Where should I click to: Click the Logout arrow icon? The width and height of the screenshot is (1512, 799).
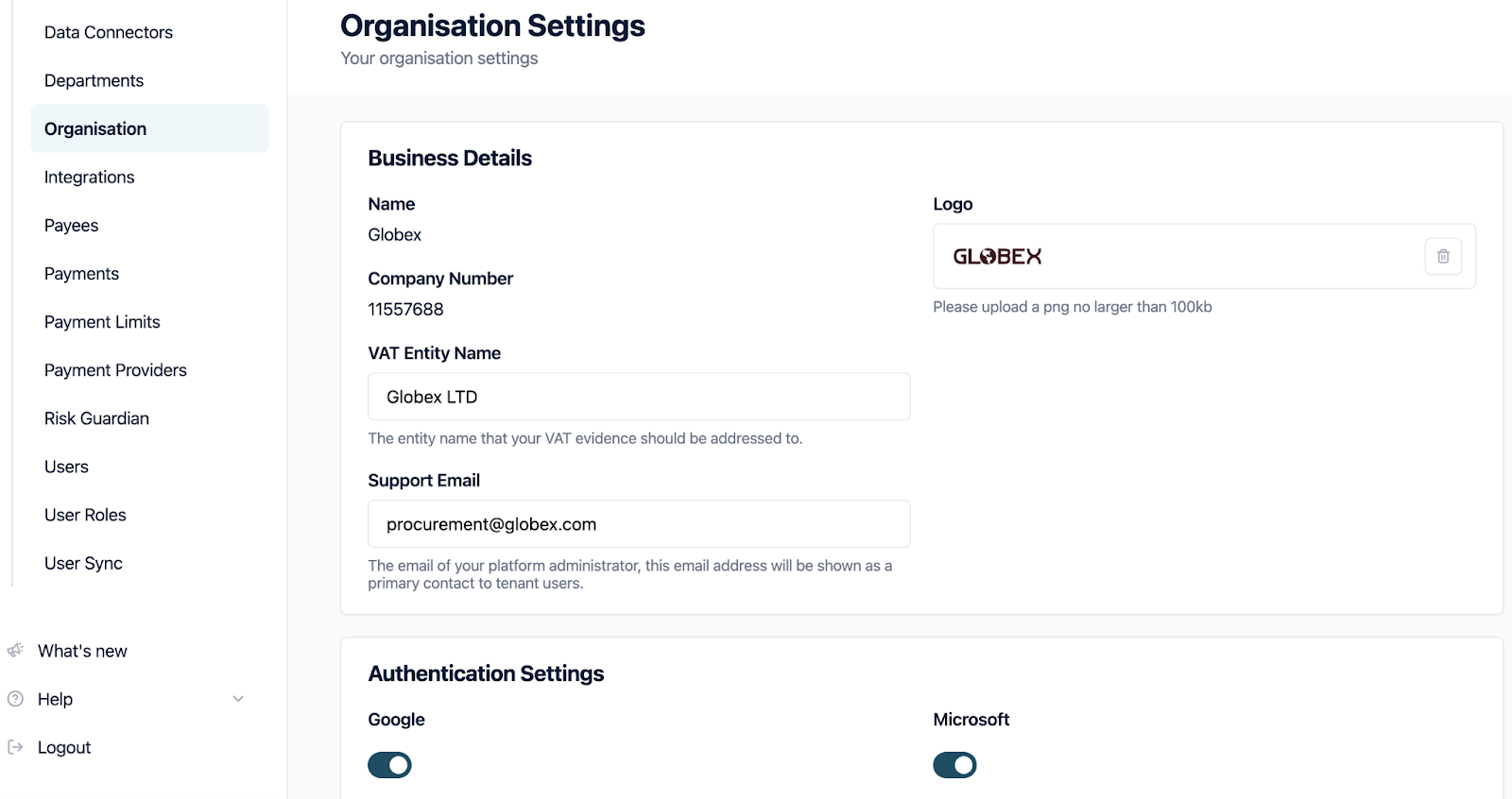click(15, 747)
